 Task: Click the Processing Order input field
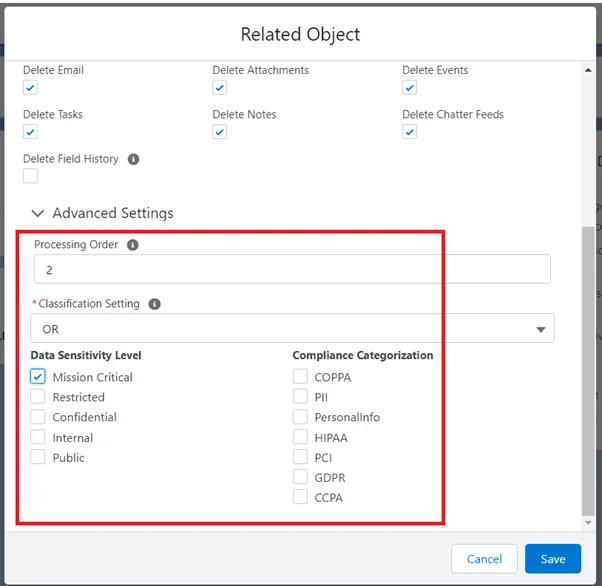click(x=292, y=269)
